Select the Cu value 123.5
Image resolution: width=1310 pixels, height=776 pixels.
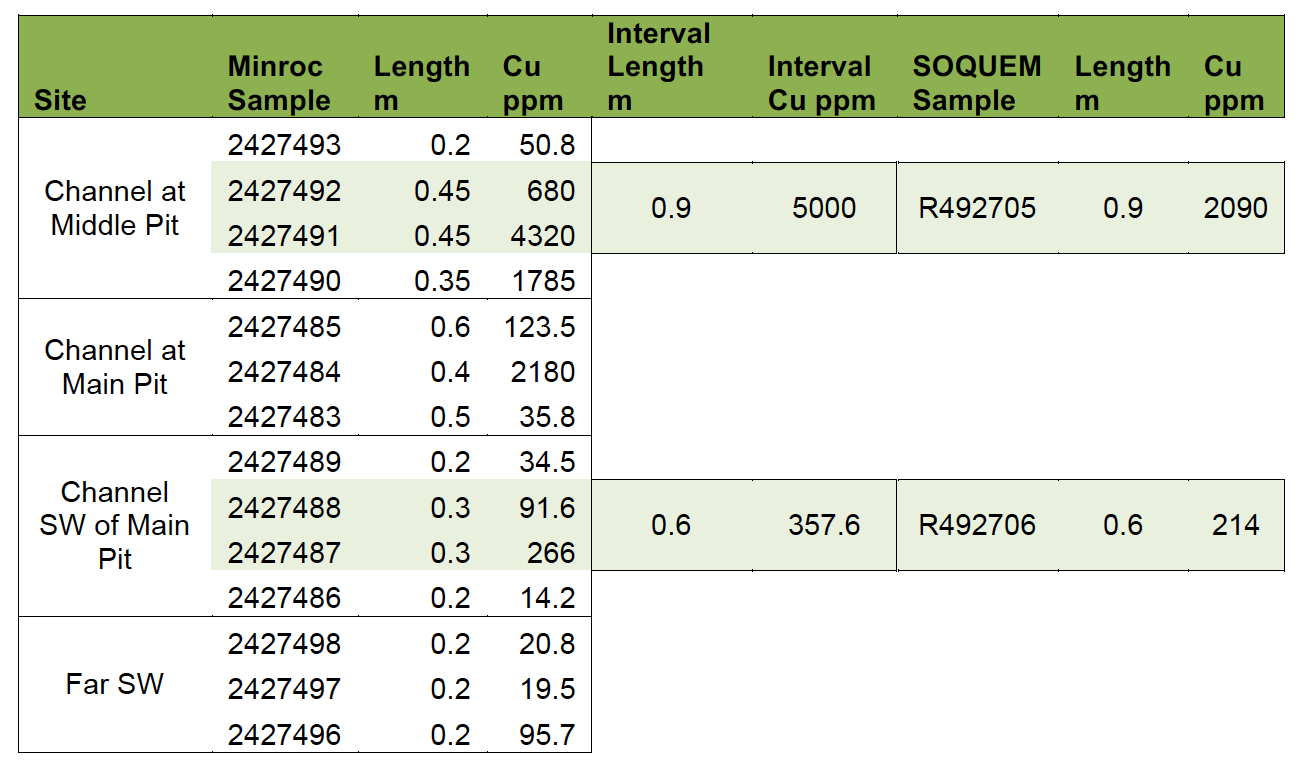pyautogui.click(x=540, y=327)
